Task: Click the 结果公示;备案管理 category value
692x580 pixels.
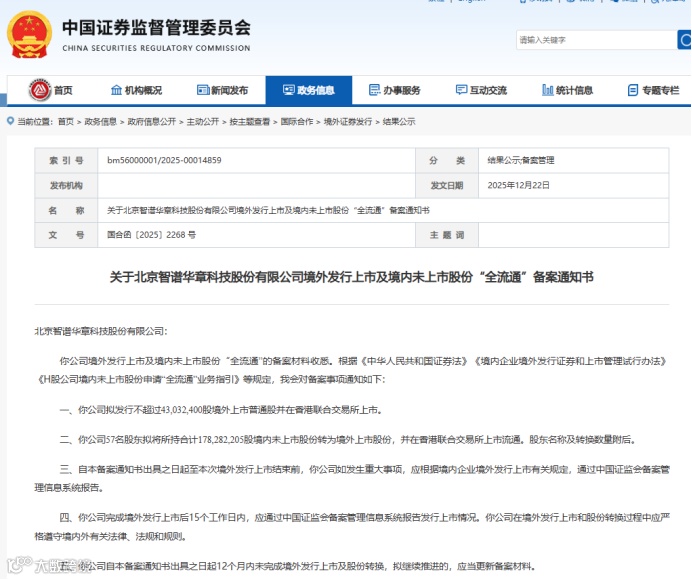Action: tap(521, 160)
